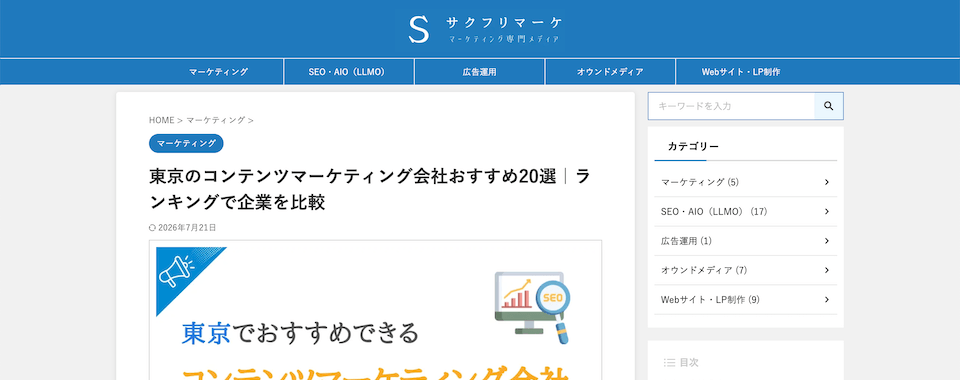Viewport: 960px width, 380px height.
Task: Expand the SEO・AIO（LLMO）(17) category arrow
Action: 827,211
